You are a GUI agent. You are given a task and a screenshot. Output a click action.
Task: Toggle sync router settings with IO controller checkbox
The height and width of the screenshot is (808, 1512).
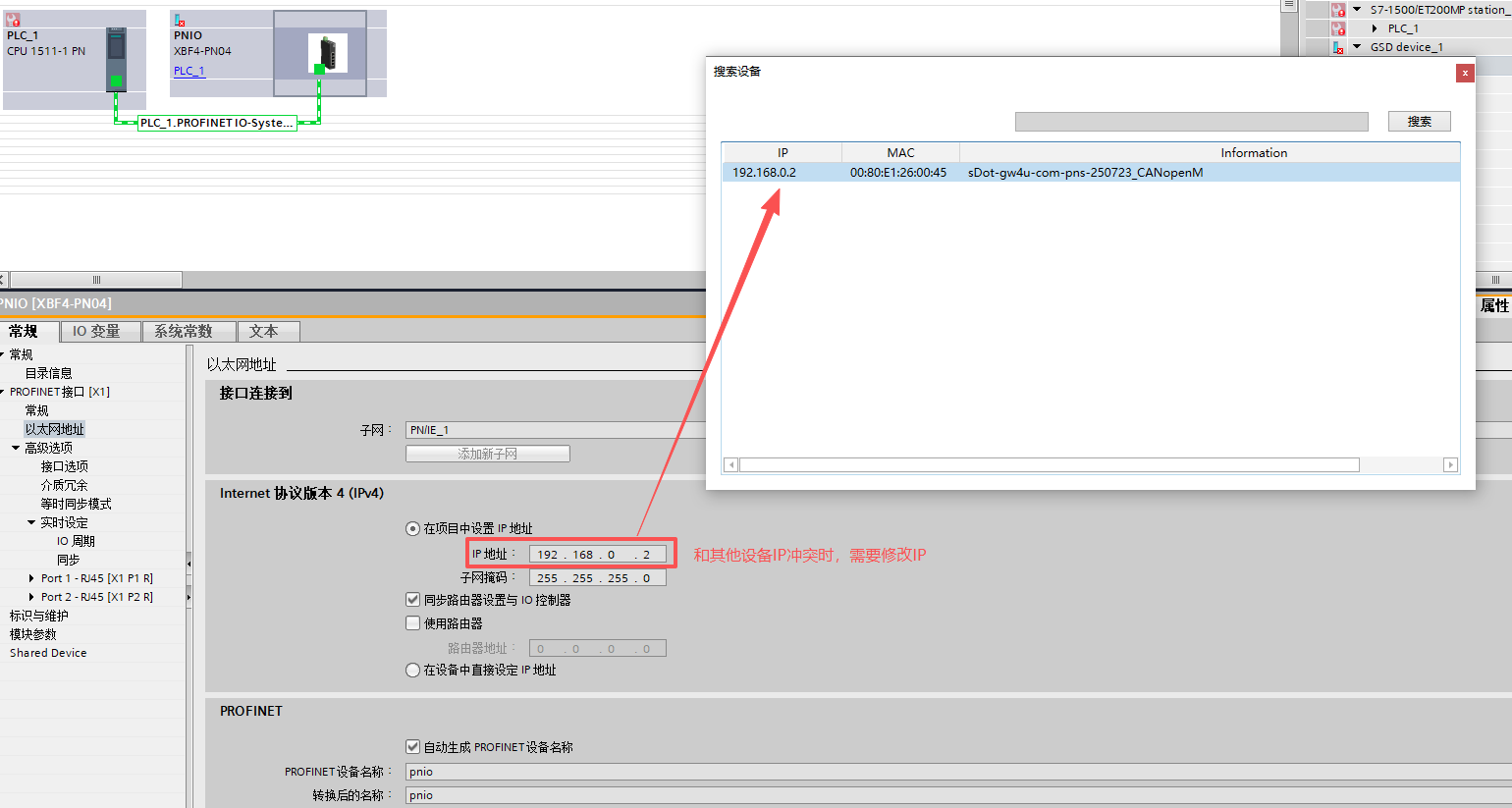pyautogui.click(x=413, y=600)
